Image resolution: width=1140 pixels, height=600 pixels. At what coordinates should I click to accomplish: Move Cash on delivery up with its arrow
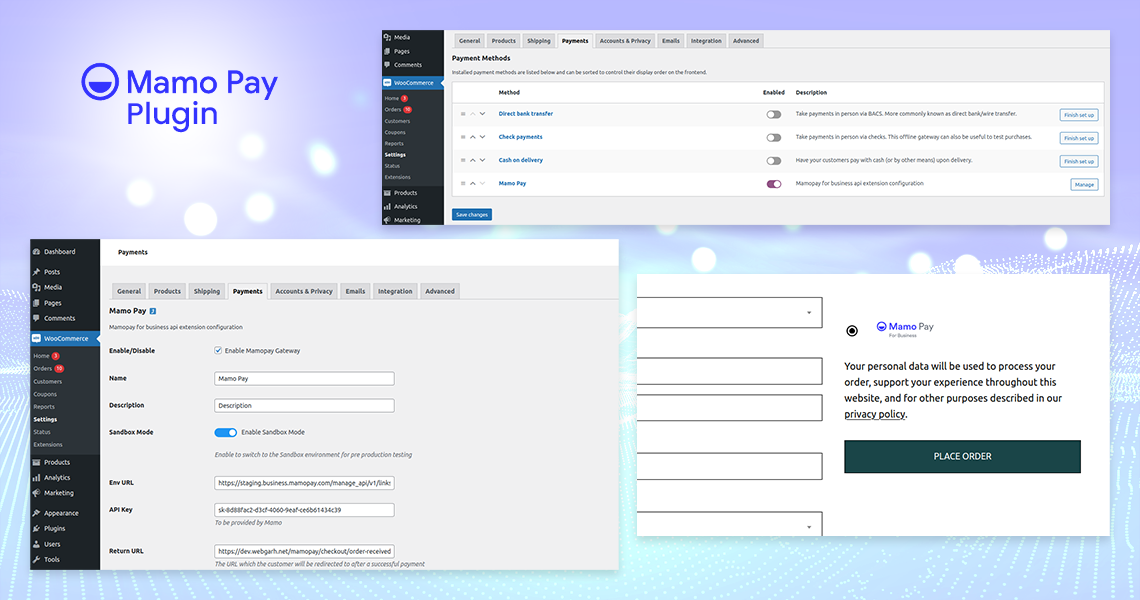pyautogui.click(x=473, y=161)
